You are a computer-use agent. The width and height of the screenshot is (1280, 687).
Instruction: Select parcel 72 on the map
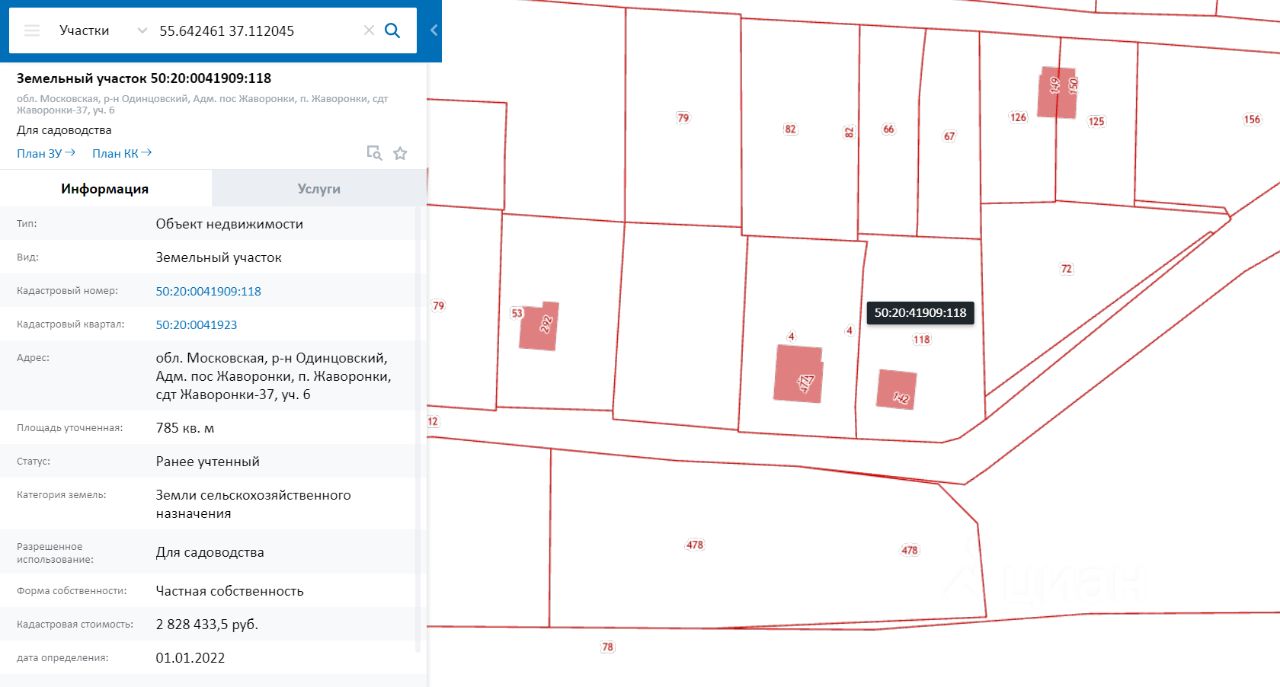point(1066,268)
